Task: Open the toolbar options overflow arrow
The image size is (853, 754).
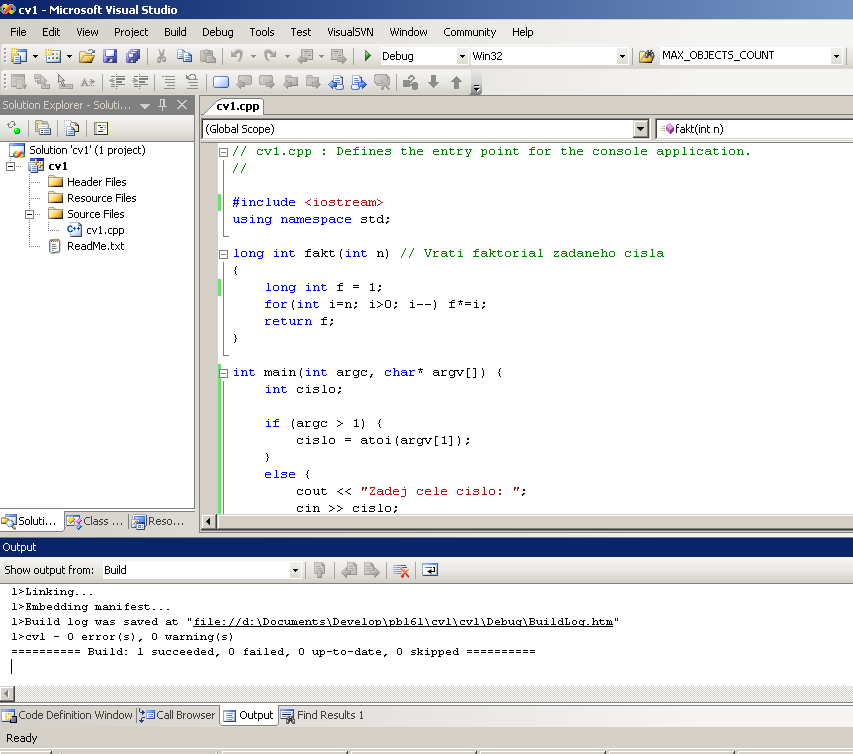Action: coord(476,86)
